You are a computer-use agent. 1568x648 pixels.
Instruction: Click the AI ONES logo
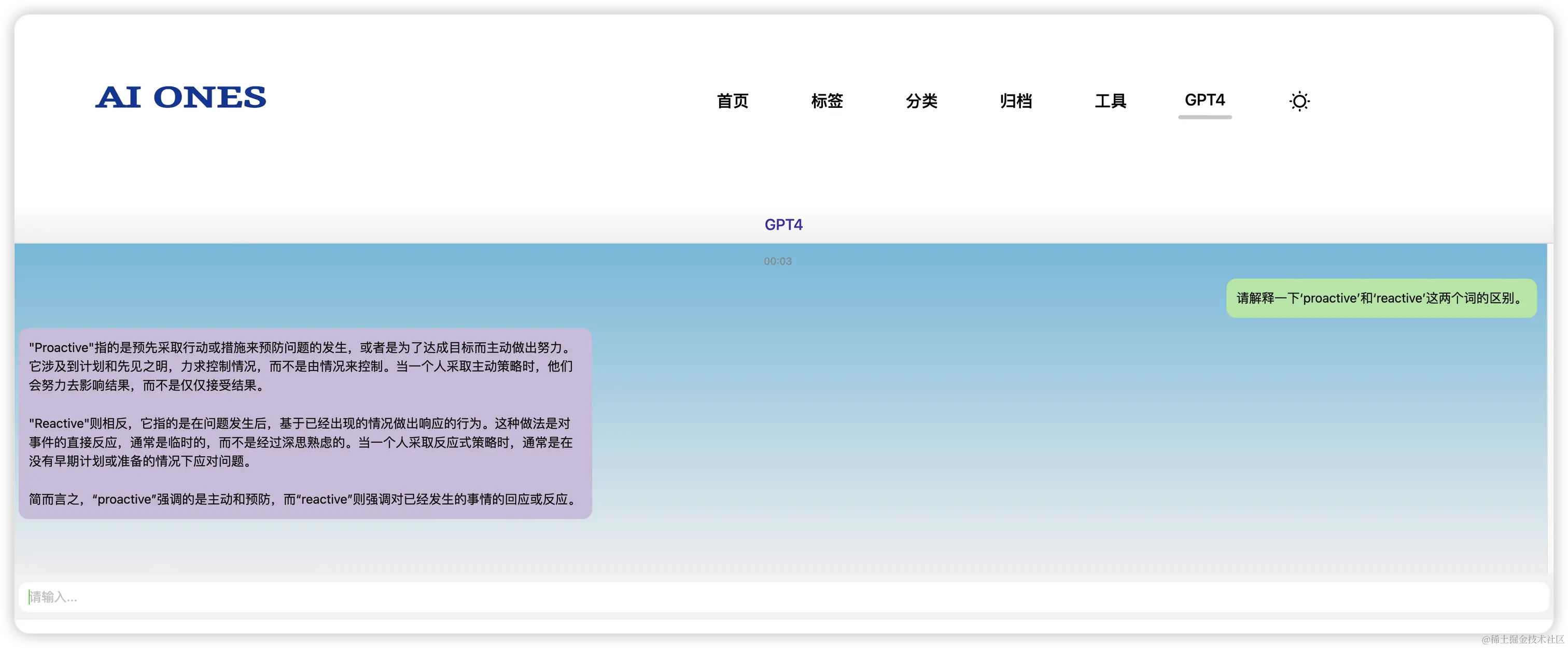click(x=181, y=98)
